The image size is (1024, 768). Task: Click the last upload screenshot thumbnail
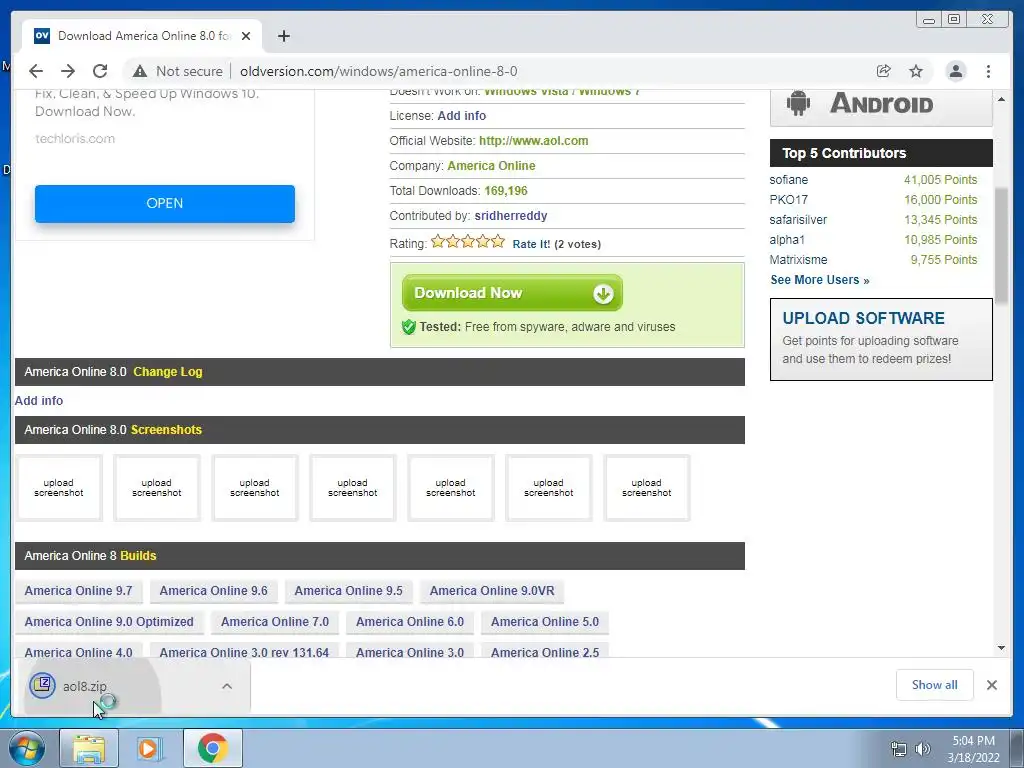point(647,488)
